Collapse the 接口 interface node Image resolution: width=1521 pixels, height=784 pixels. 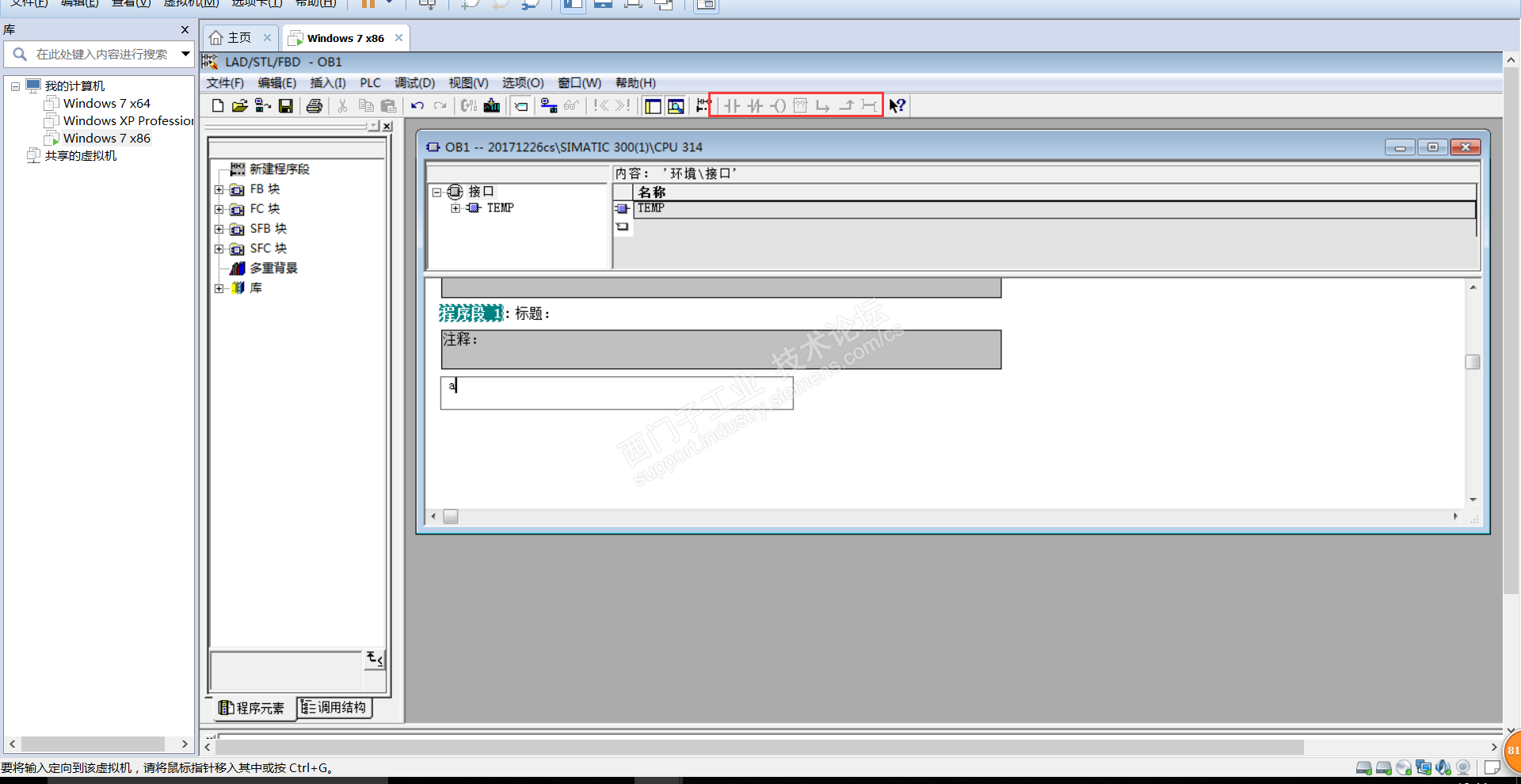[436, 192]
